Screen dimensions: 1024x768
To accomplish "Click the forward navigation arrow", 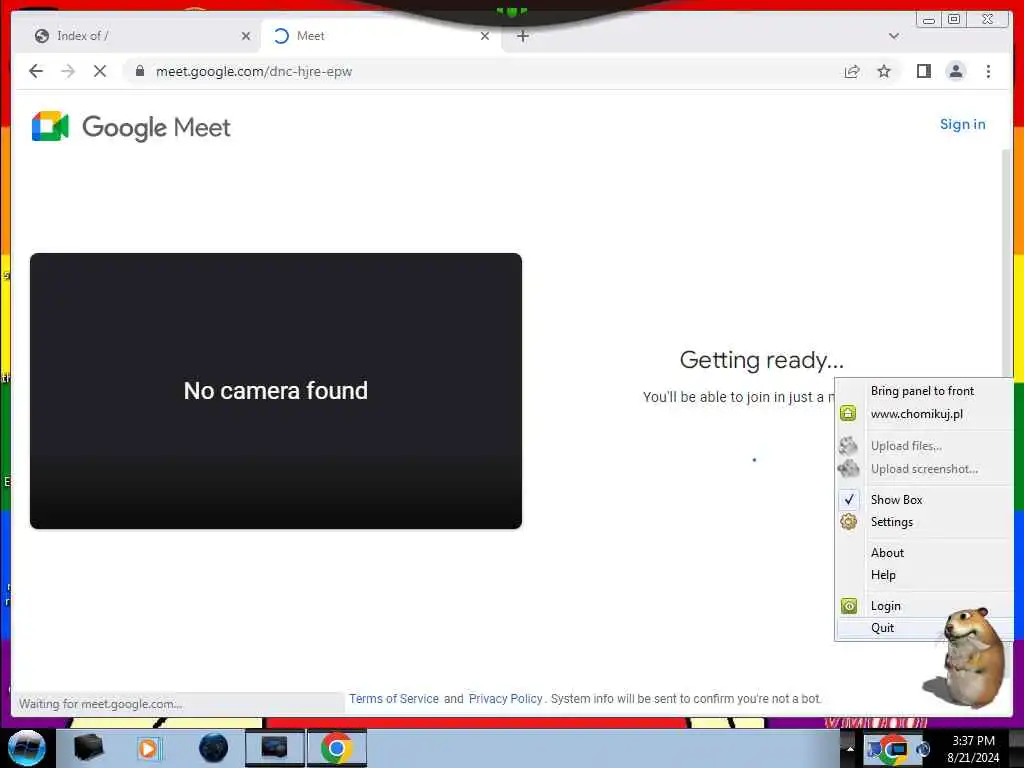I will tap(68, 71).
